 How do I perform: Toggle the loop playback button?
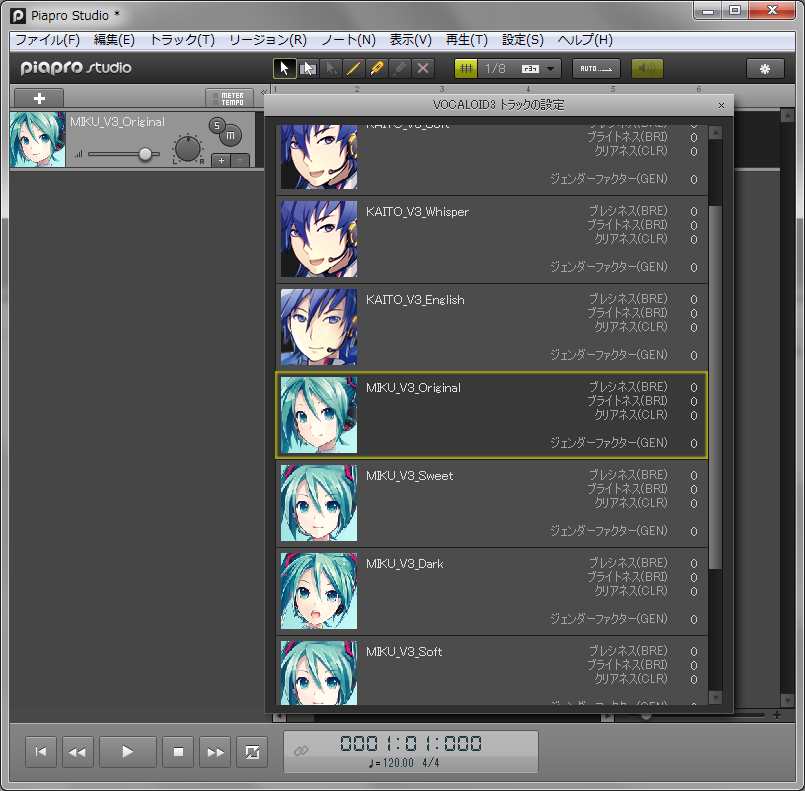252,752
